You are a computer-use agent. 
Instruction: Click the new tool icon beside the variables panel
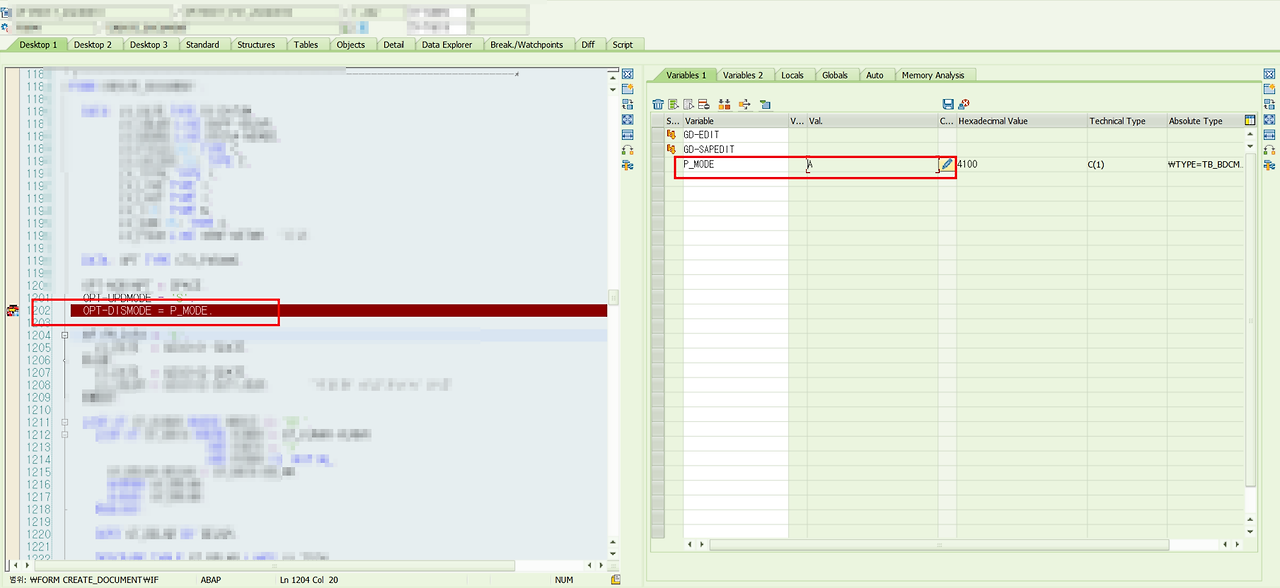[1270, 89]
